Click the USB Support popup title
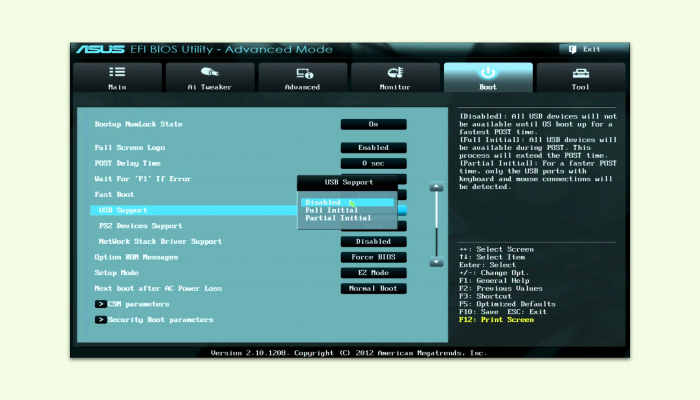 pyautogui.click(x=349, y=182)
